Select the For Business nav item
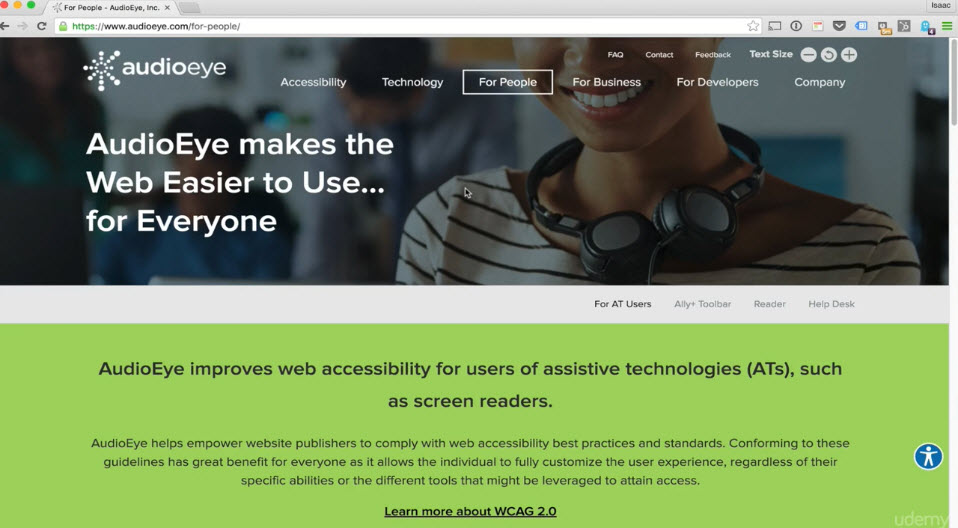Screen dimensions: 958x528 (607, 82)
